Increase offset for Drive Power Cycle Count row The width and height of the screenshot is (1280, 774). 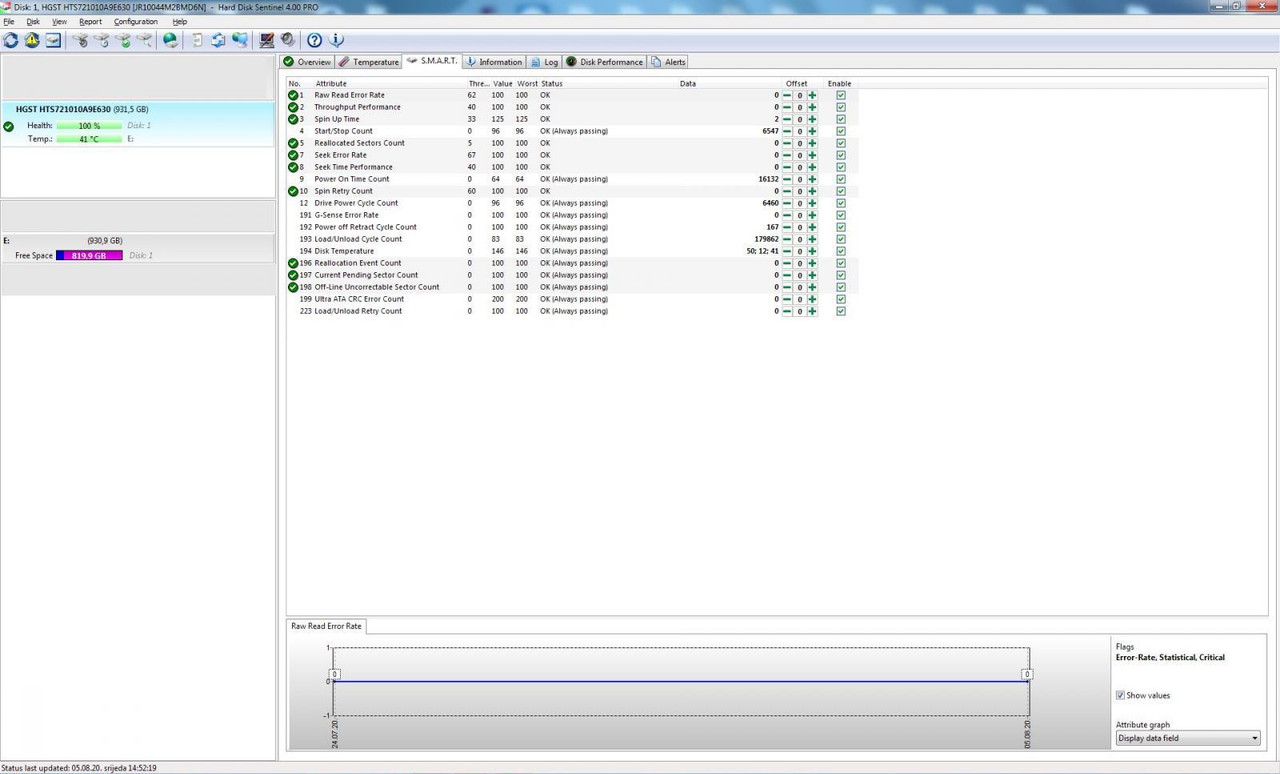(x=812, y=203)
